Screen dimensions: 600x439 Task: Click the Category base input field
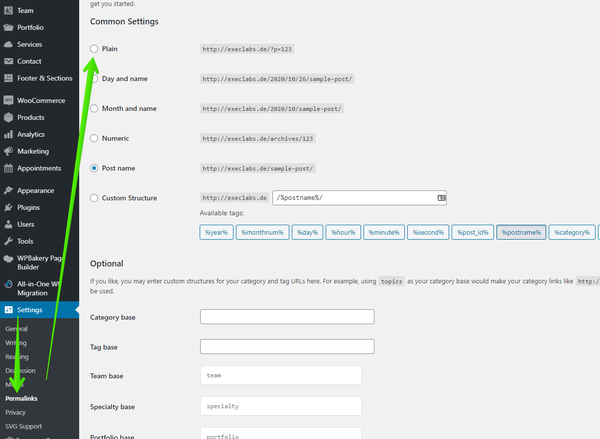(287, 317)
